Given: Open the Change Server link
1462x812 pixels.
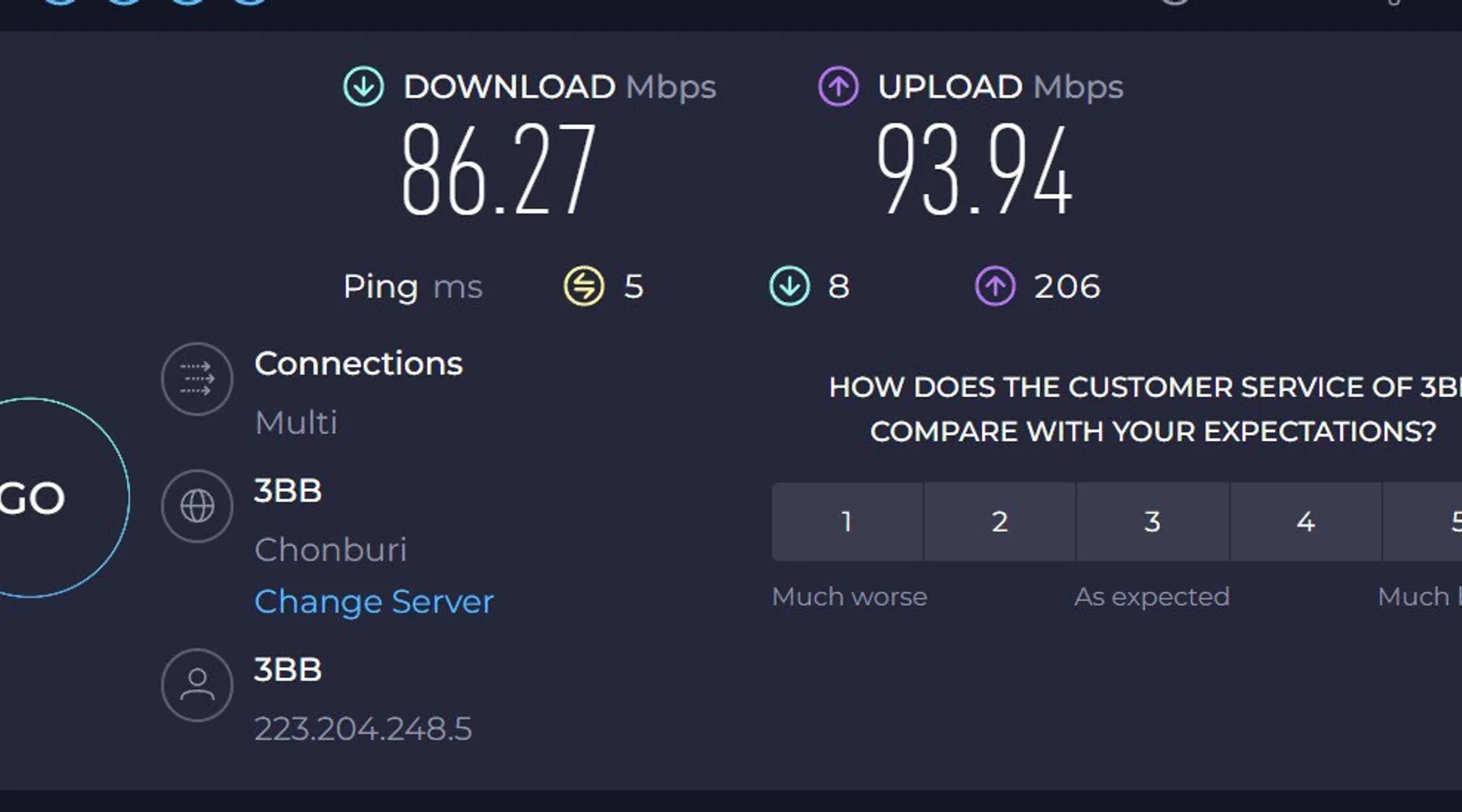Looking at the screenshot, I should [374, 602].
